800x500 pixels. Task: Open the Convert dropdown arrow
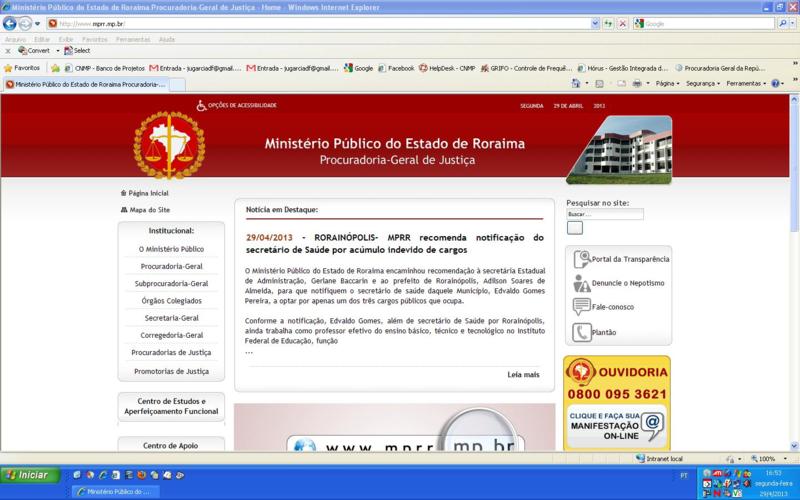[57, 51]
